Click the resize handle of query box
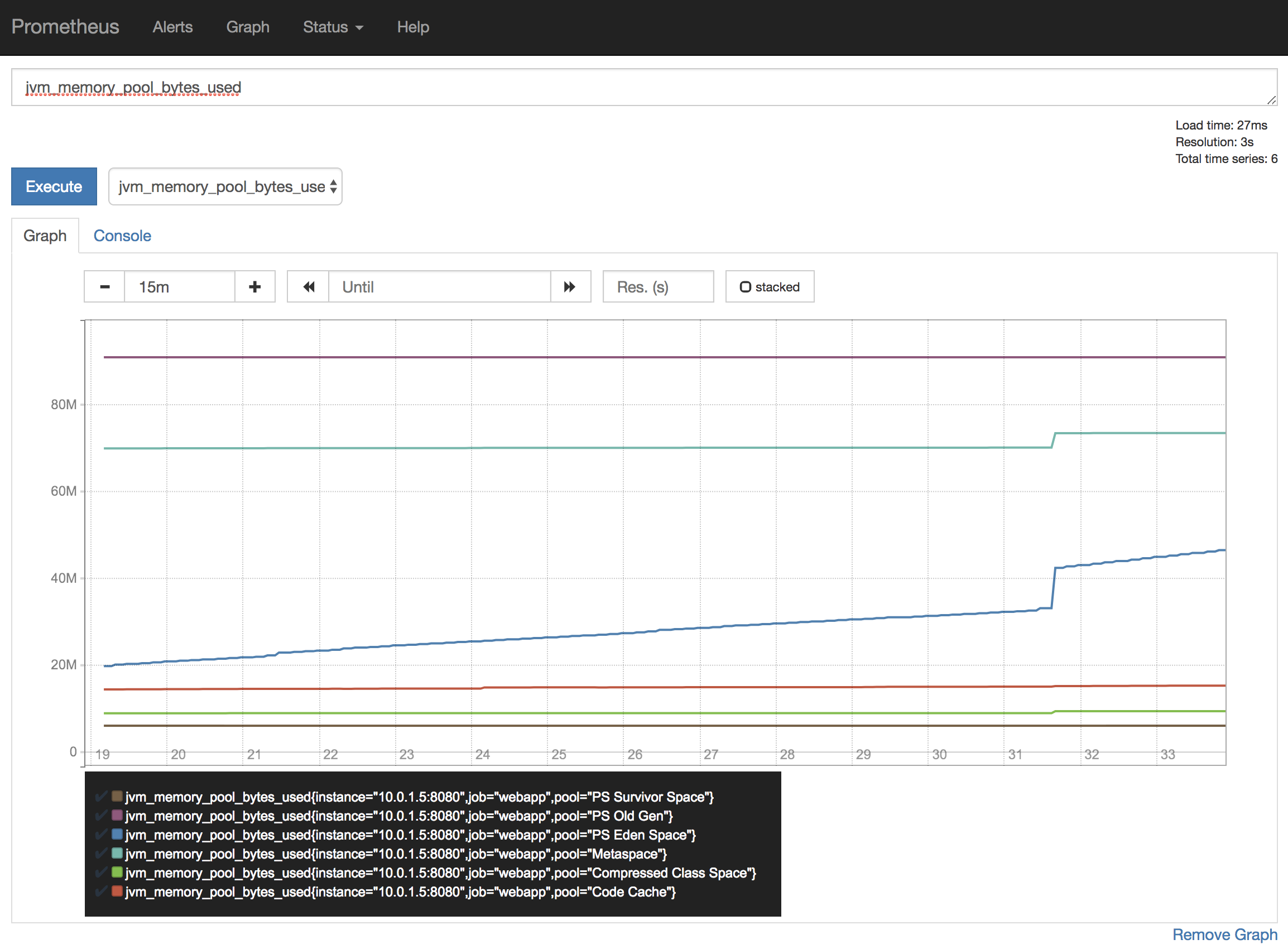 1271,100
